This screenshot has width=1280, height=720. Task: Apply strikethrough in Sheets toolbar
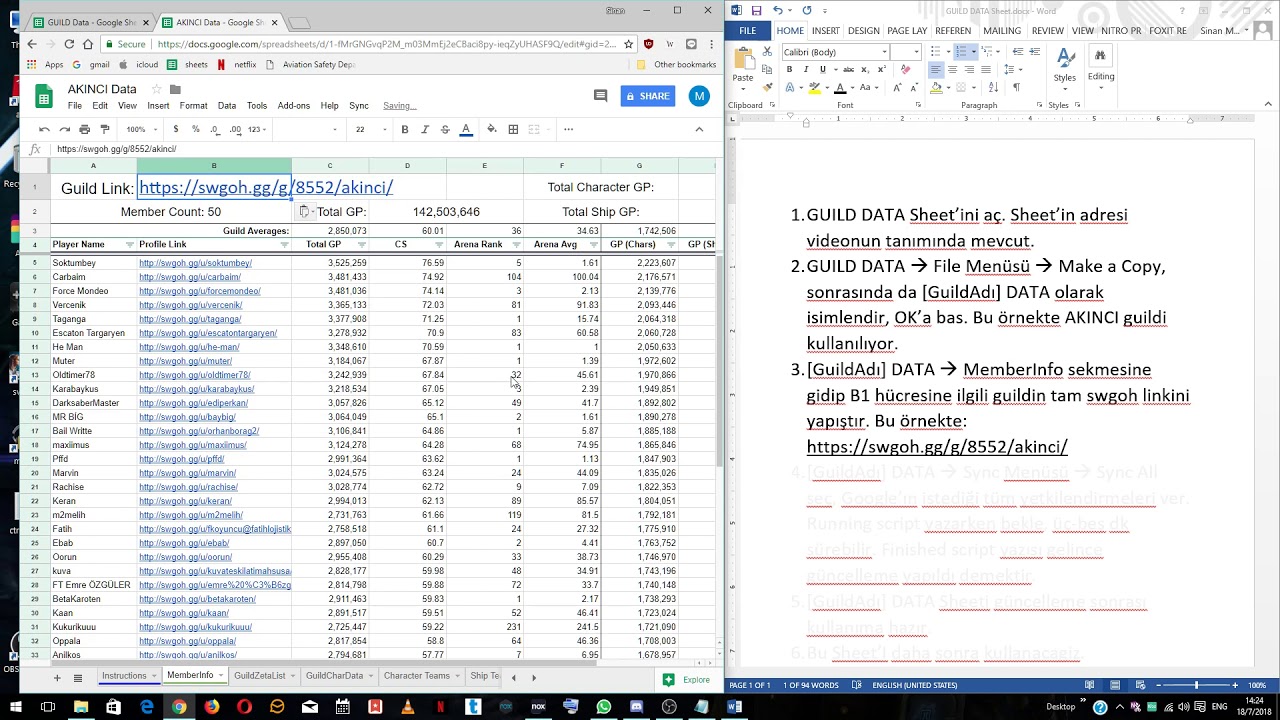pos(445,129)
